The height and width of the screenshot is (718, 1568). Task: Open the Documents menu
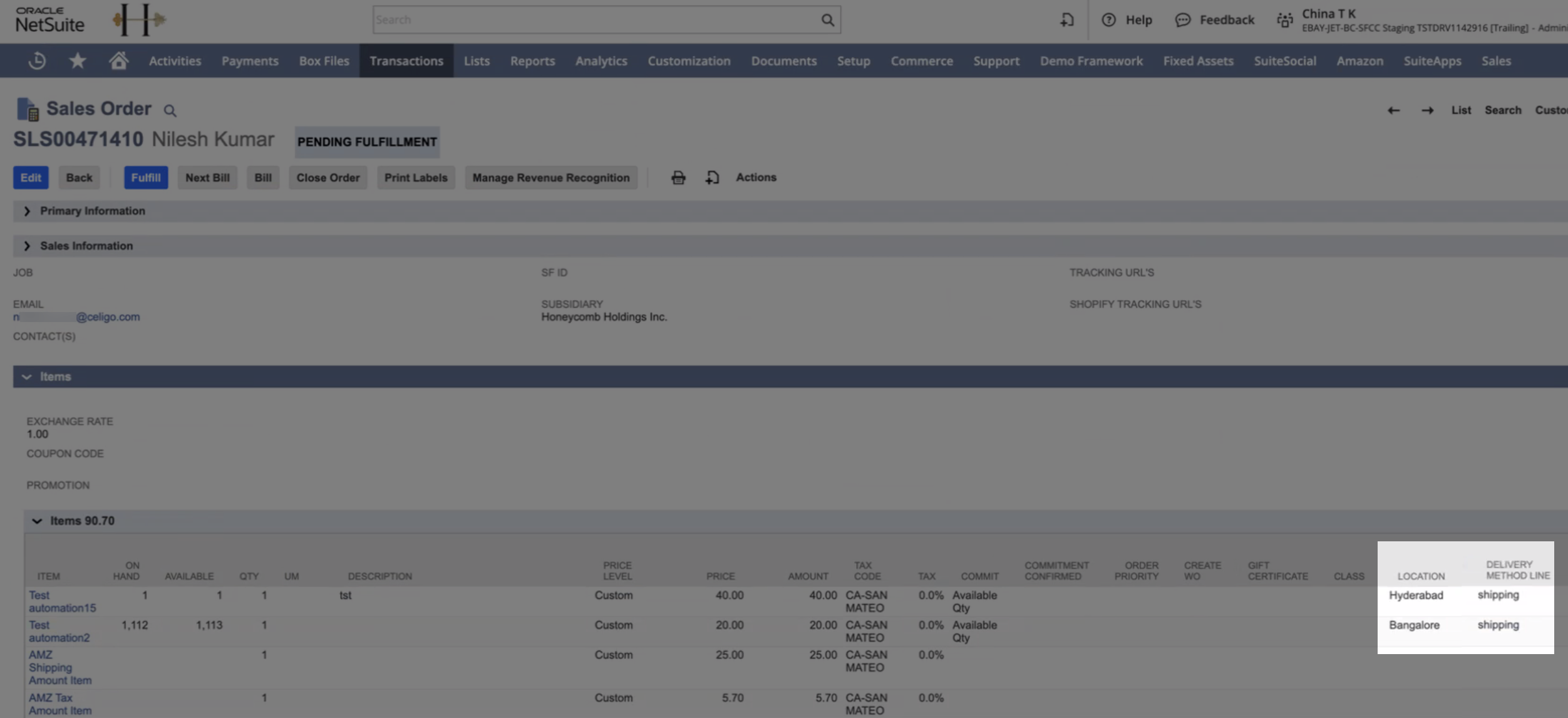(784, 61)
